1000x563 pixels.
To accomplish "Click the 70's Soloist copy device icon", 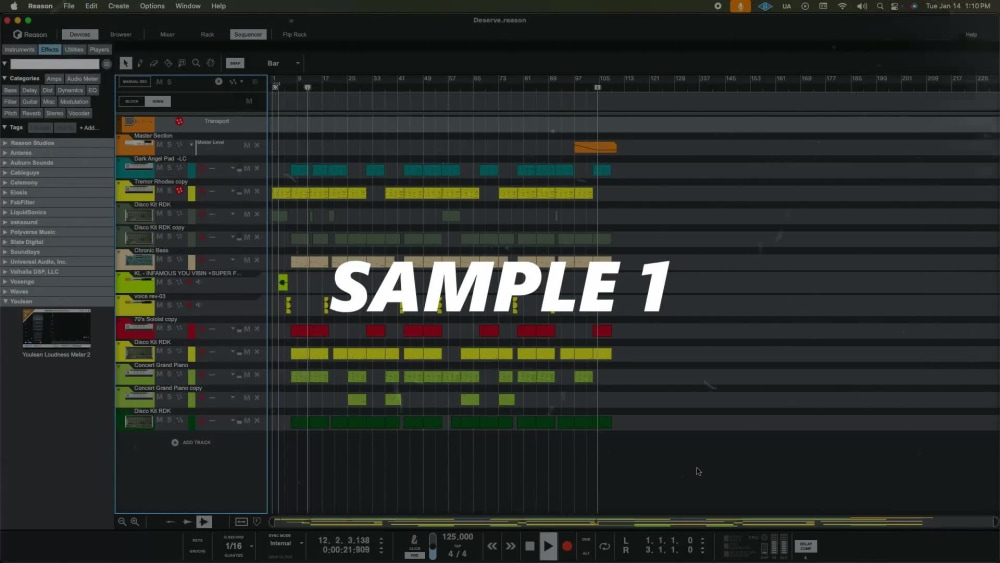I will (x=138, y=328).
